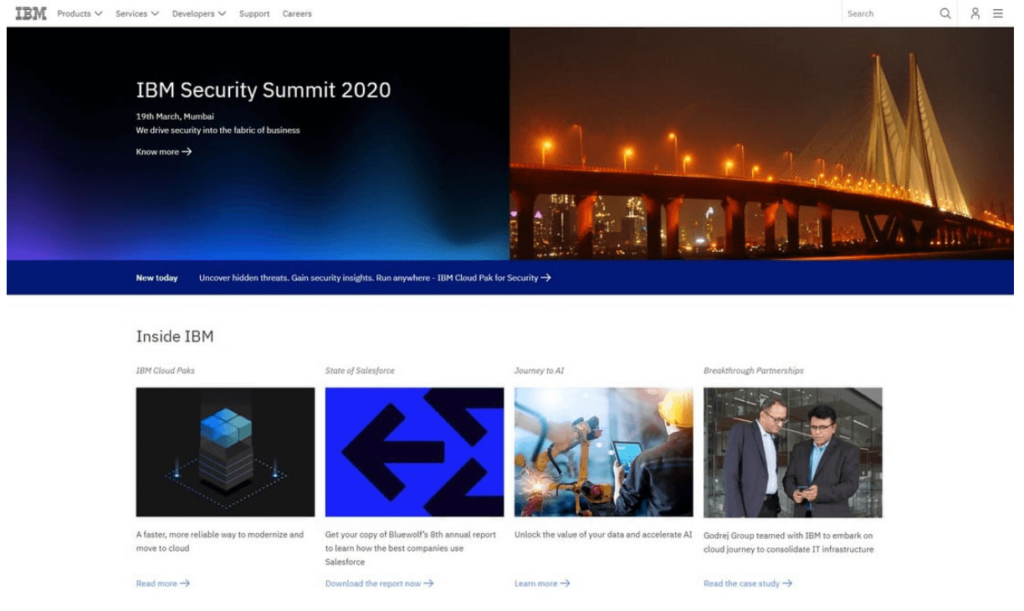Open the IBM Cloud Paks cube thumbnail
1024x611 pixels.
(x=225, y=452)
